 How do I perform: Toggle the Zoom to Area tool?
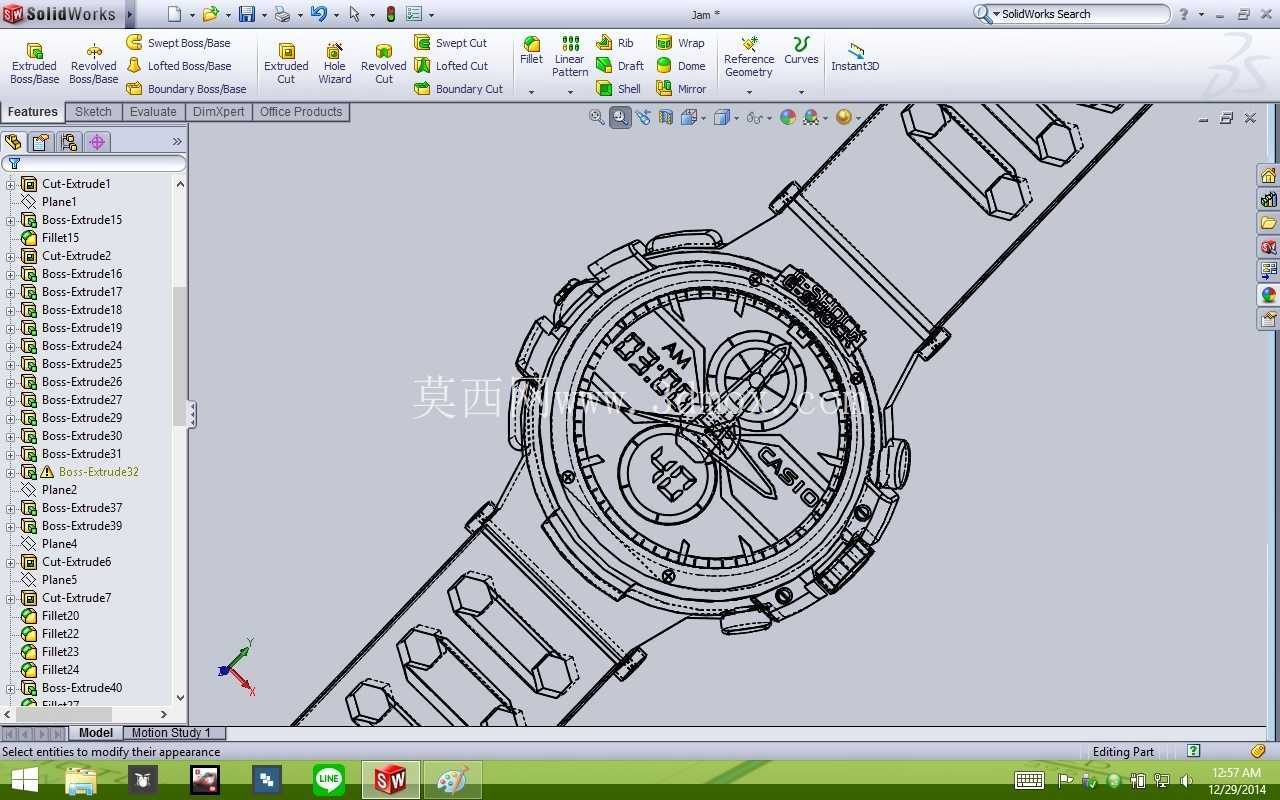coord(620,117)
